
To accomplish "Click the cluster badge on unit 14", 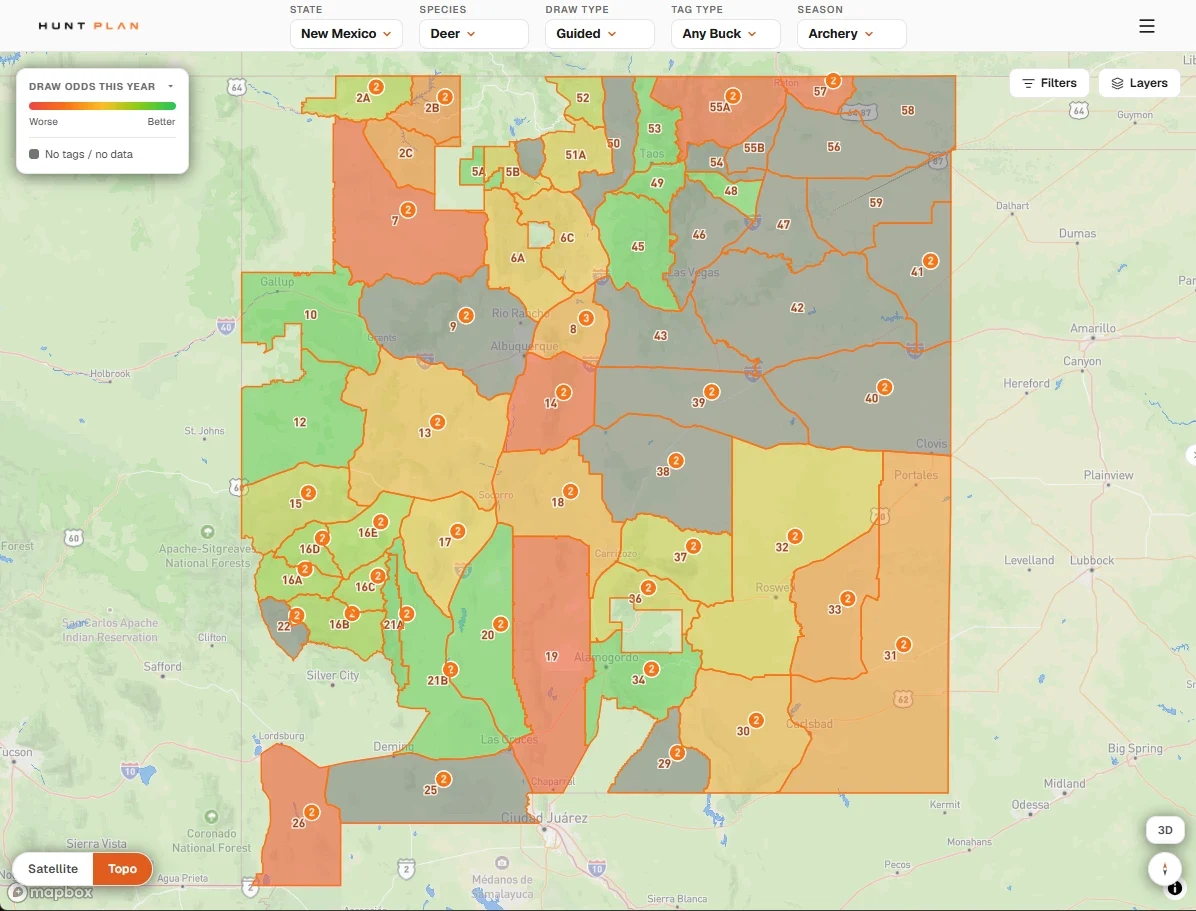I will coord(564,392).
